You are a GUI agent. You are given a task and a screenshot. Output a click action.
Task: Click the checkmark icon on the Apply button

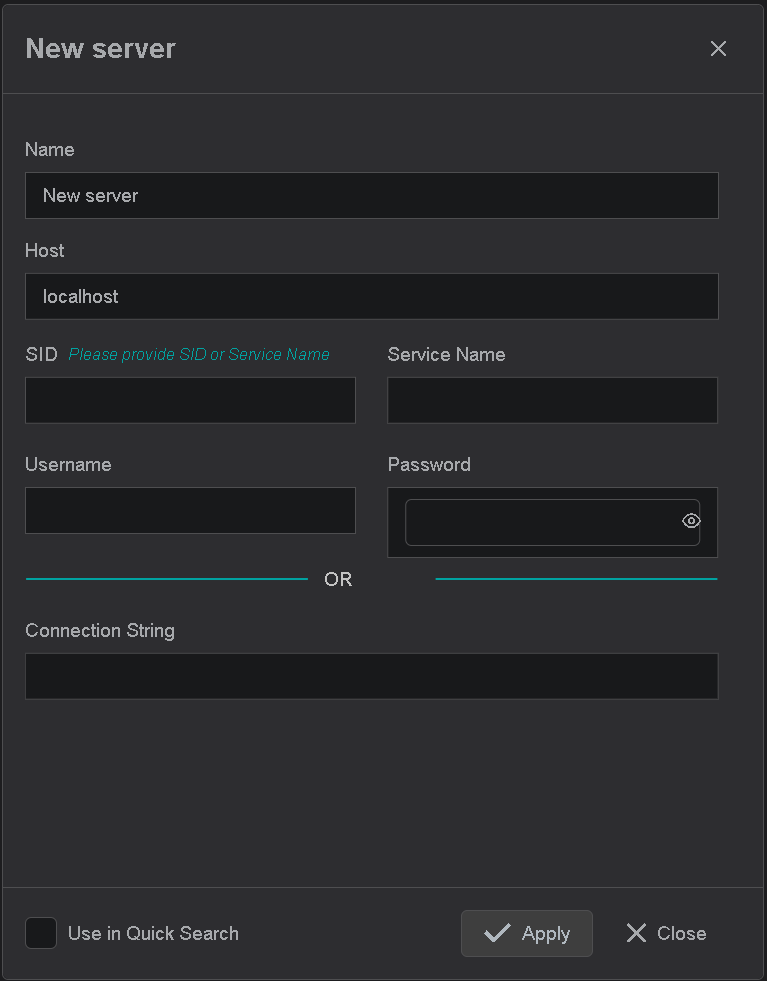(x=497, y=932)
